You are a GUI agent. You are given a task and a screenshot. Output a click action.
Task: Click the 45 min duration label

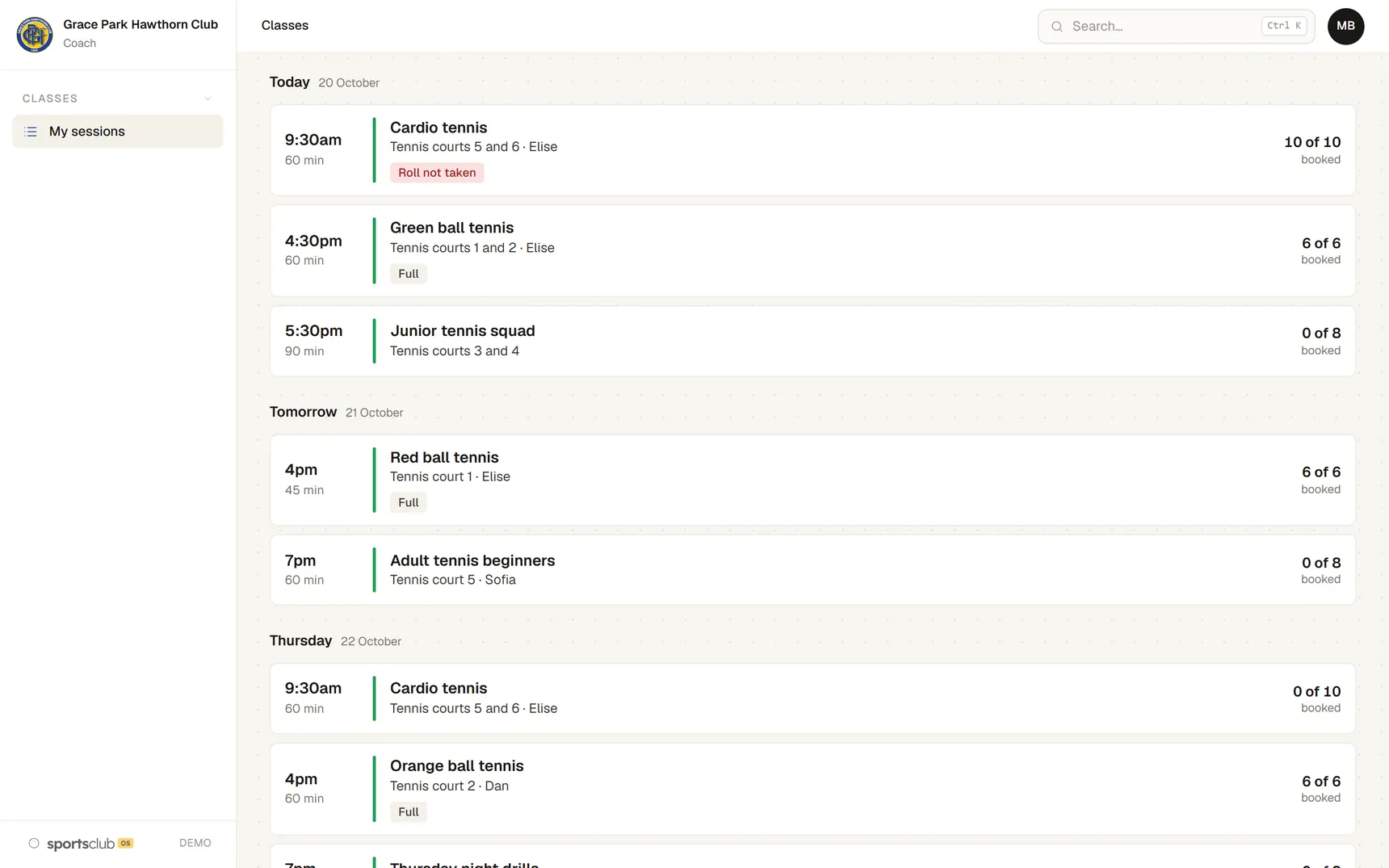pyautogui.click(x=304, y=490)
